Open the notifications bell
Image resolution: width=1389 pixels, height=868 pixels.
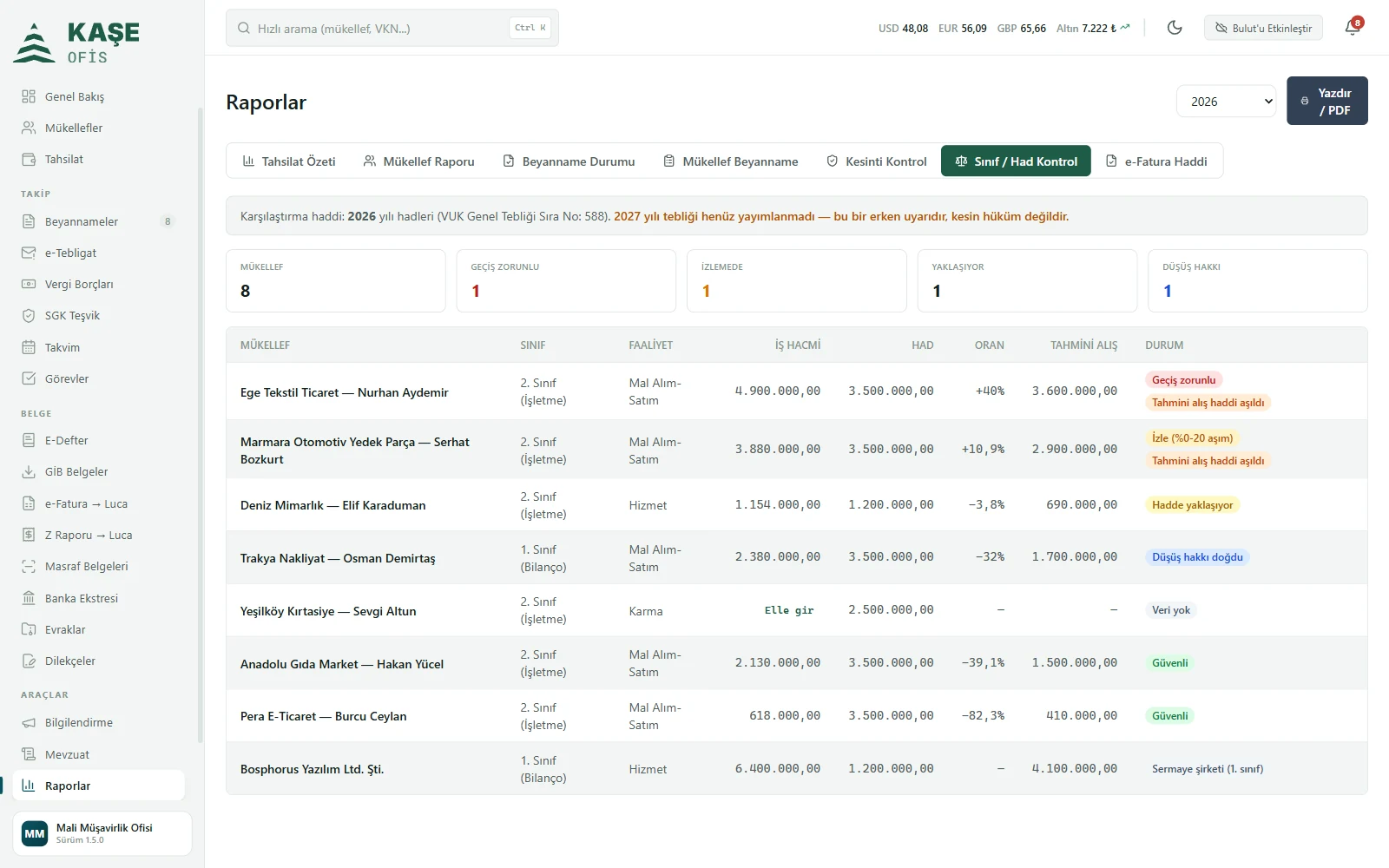(x=1353, y=28)
